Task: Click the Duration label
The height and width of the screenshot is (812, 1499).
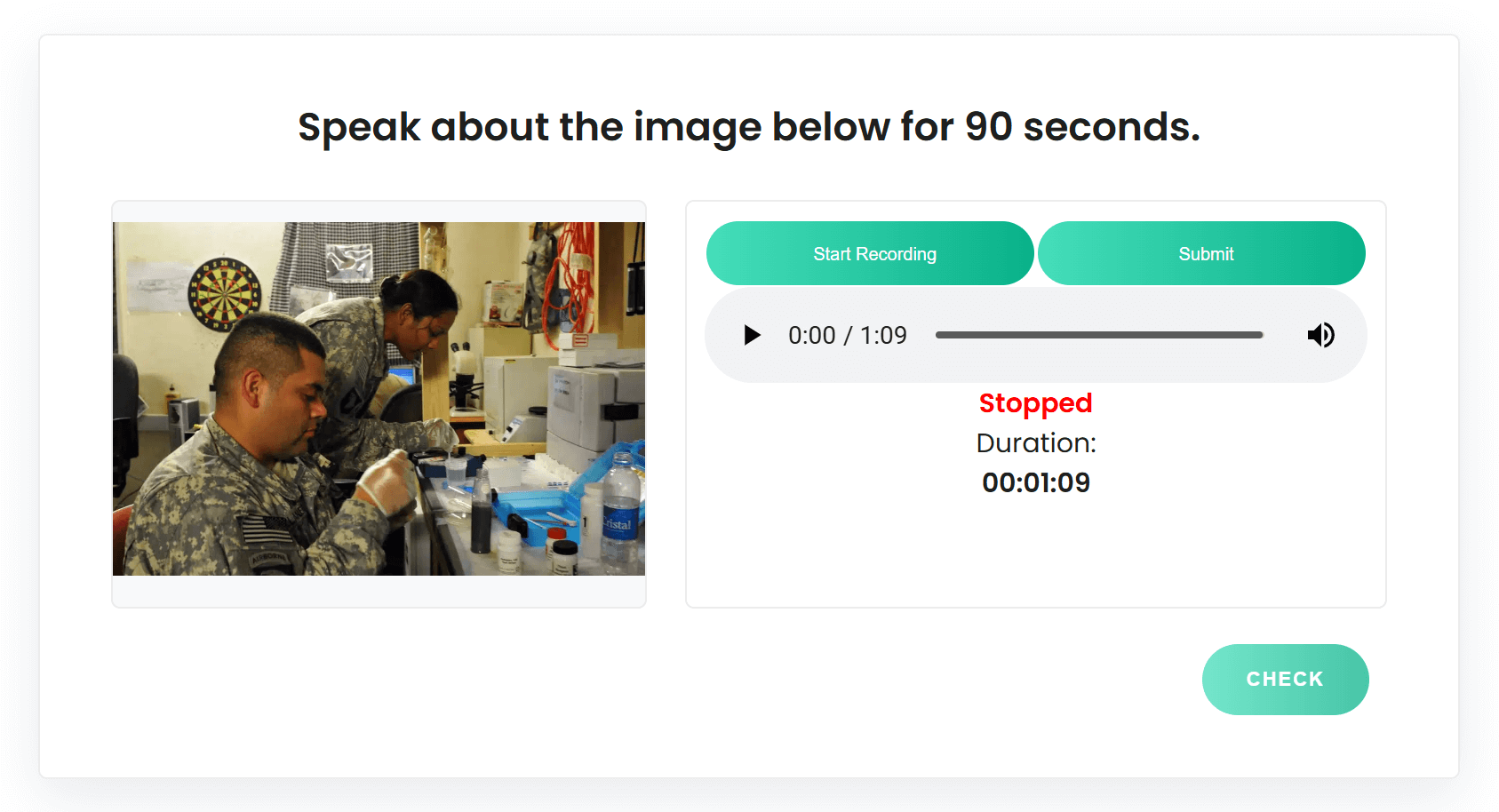Action: click(x=1035, y=442)
